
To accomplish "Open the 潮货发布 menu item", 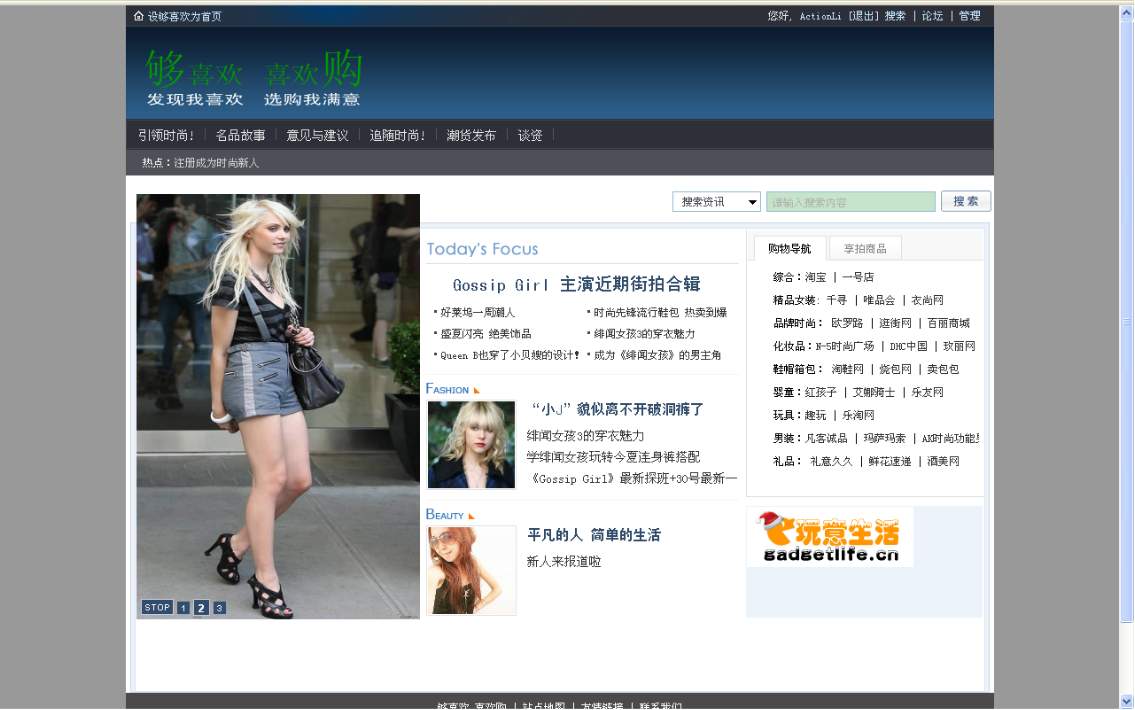I will tap(471, 135).
